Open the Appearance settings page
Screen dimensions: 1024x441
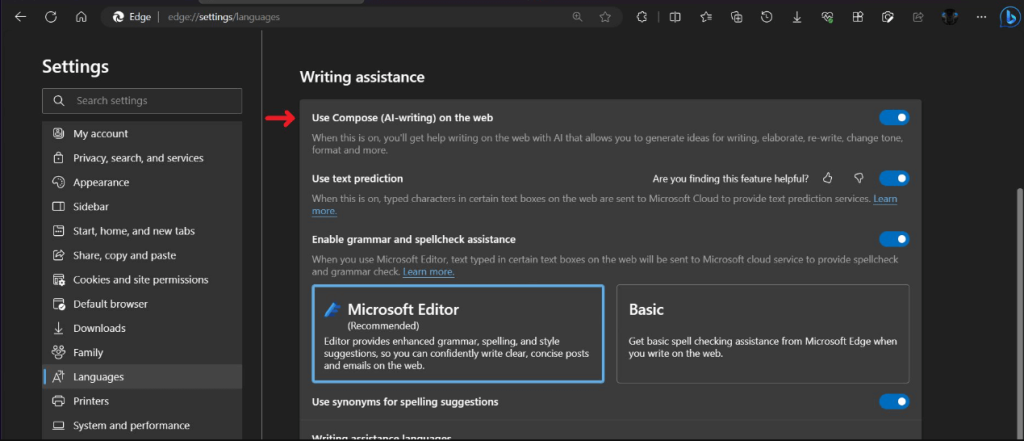(x=142, y=182)
